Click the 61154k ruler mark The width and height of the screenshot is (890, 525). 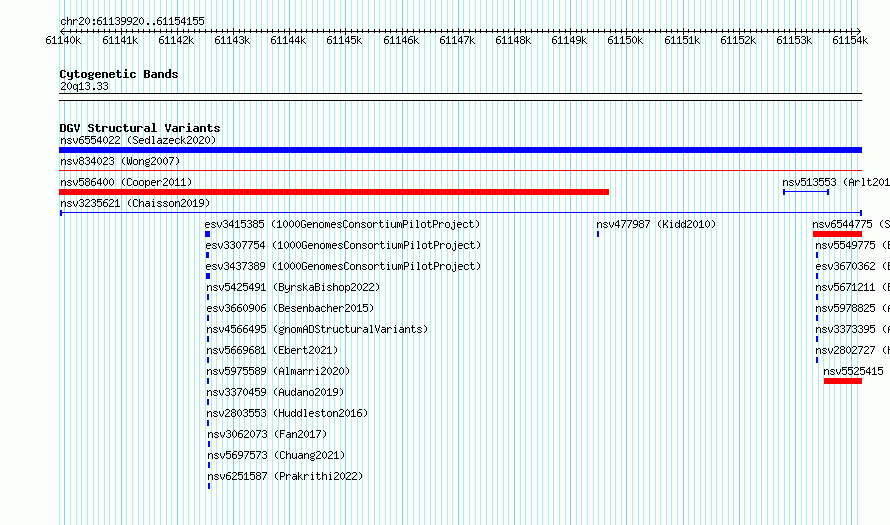[850, 40]
